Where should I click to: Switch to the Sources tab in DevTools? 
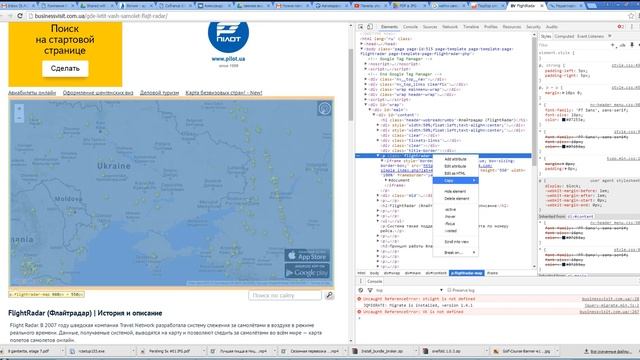[x=430, y=27]
